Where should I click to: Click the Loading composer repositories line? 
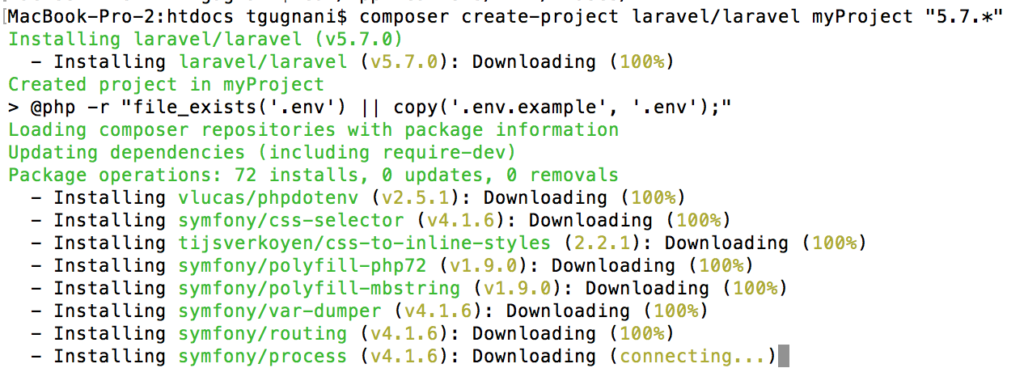pos(313,130)
